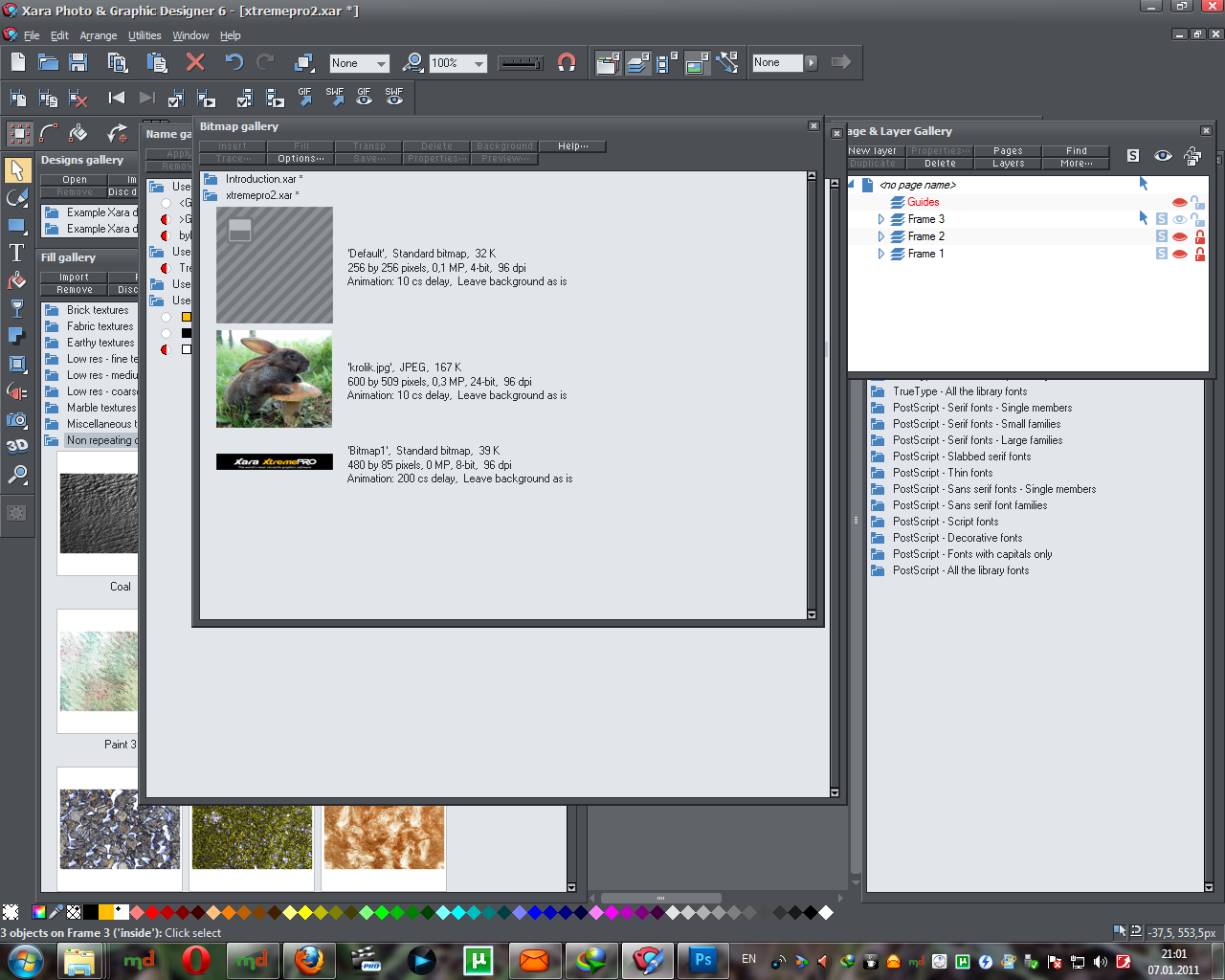
Task: Click Help button in Bitmap gallery
Action: coord(572,146)
